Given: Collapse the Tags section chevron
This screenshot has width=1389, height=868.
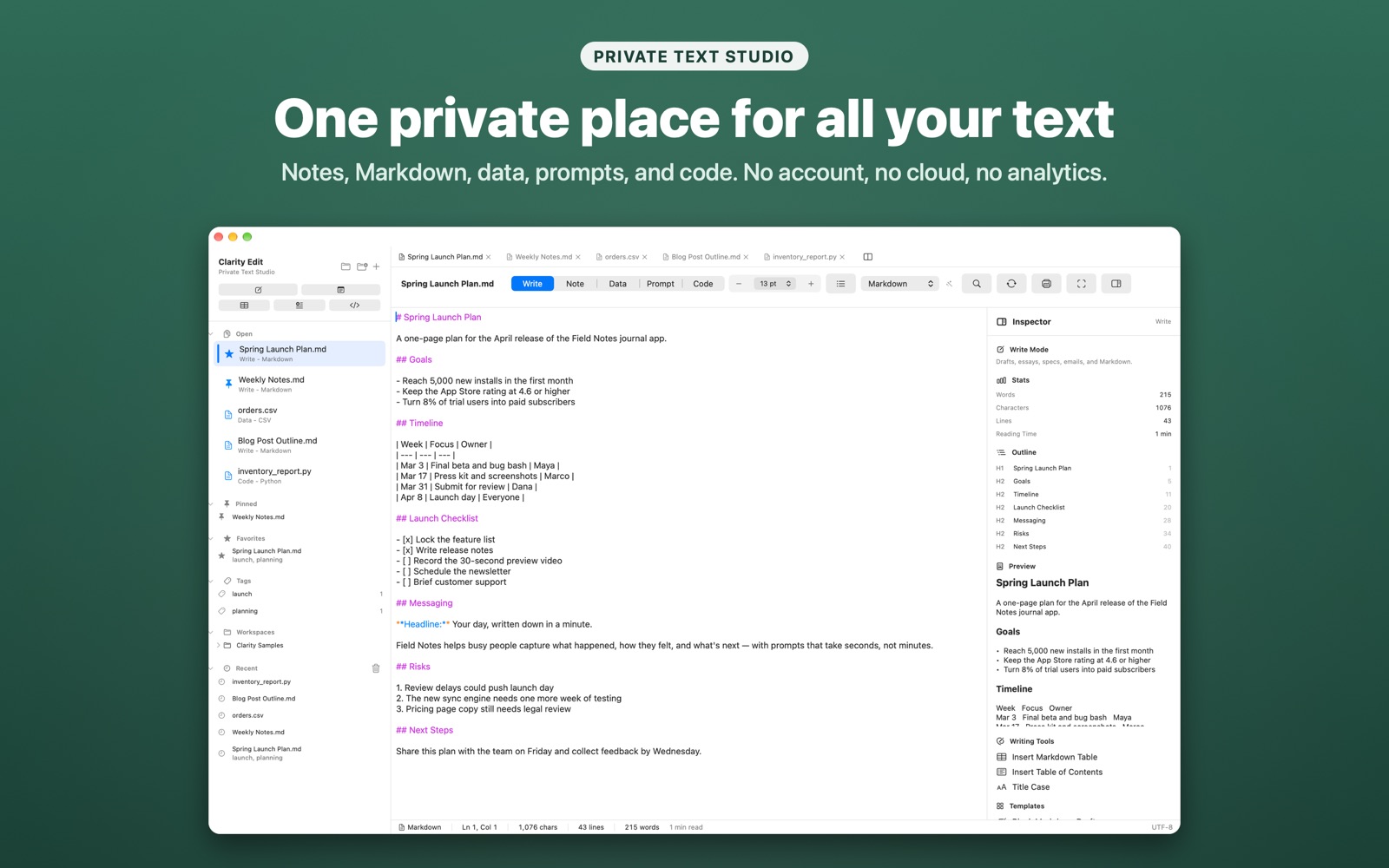Looking at the screenshot, I should [x=212, y=582].
